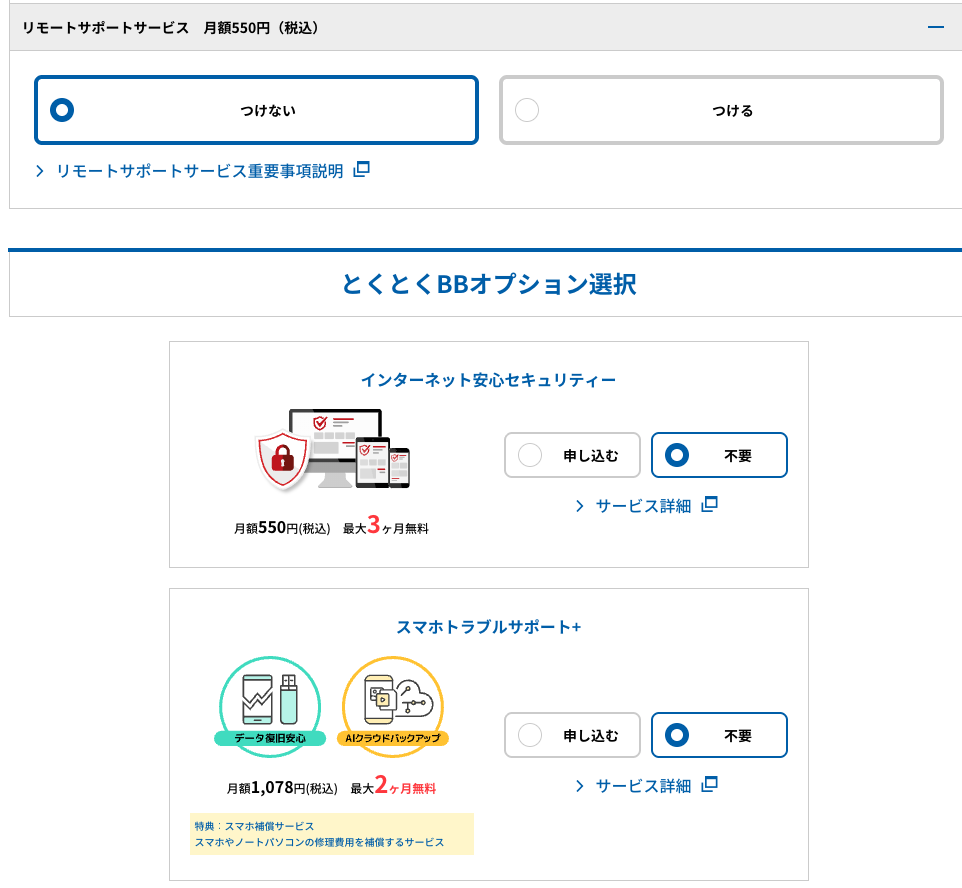The width and height of the screenshot is (962, 888).
Task: Open サービス詳細 for スマホトラブルサポート+
Action: [643, 785]
